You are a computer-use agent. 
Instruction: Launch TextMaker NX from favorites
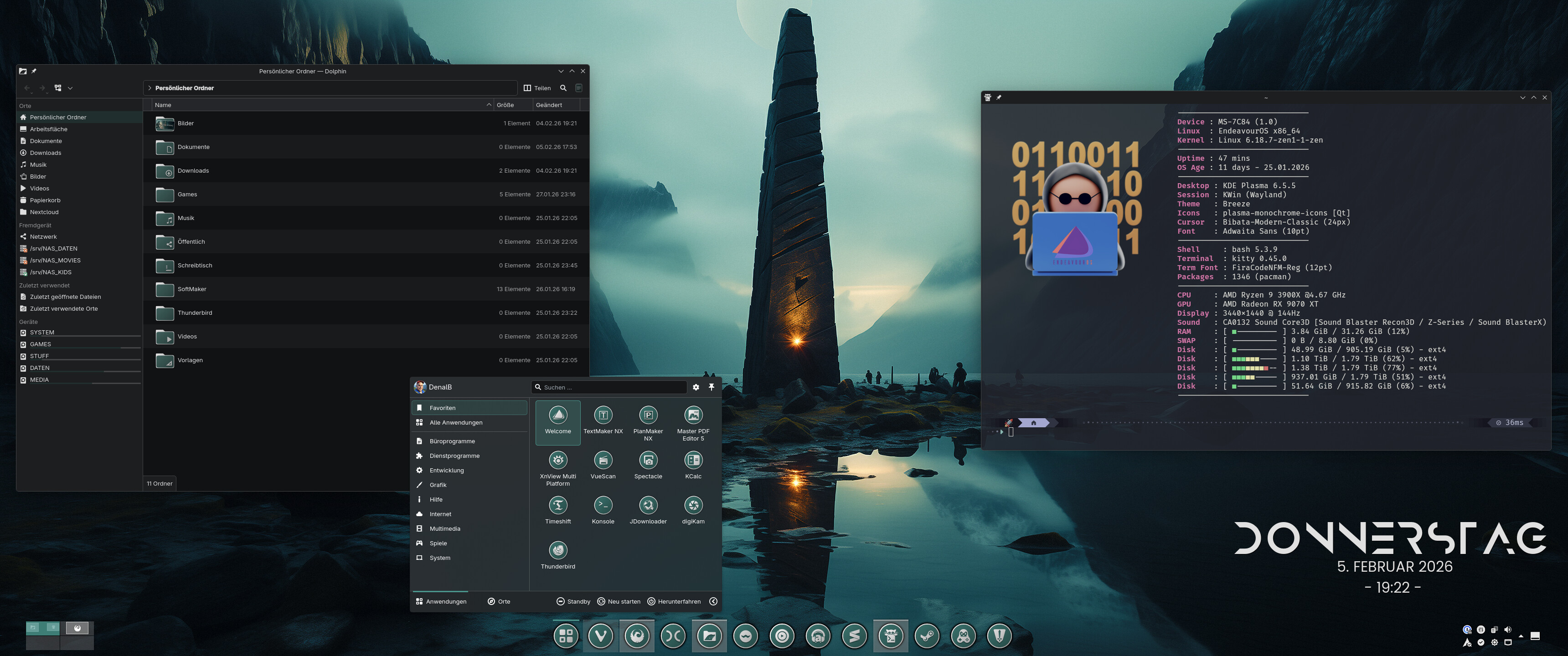coord(603,415)
